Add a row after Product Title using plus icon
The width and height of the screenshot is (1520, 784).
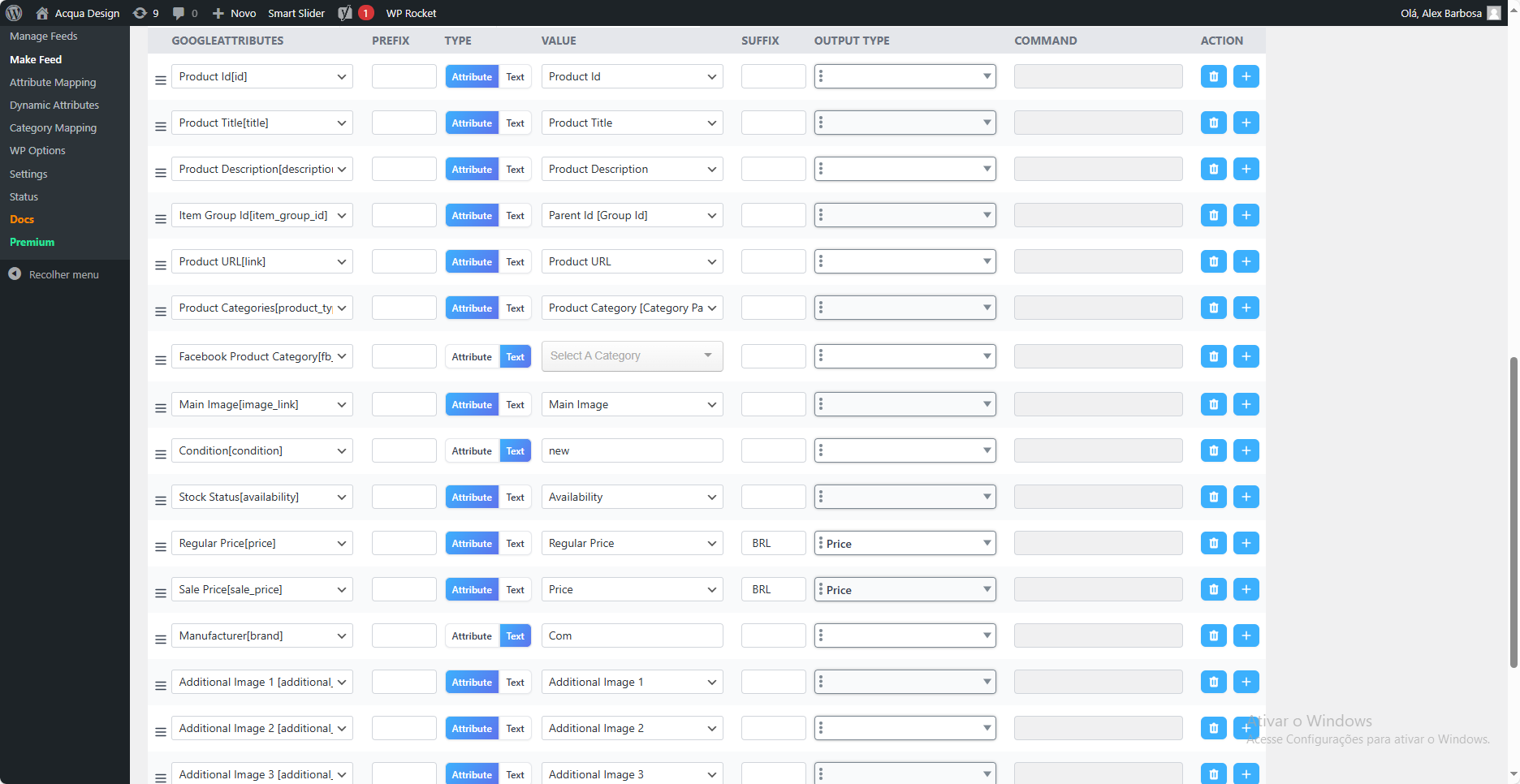pyautogui.click(x=1246, y=123)
